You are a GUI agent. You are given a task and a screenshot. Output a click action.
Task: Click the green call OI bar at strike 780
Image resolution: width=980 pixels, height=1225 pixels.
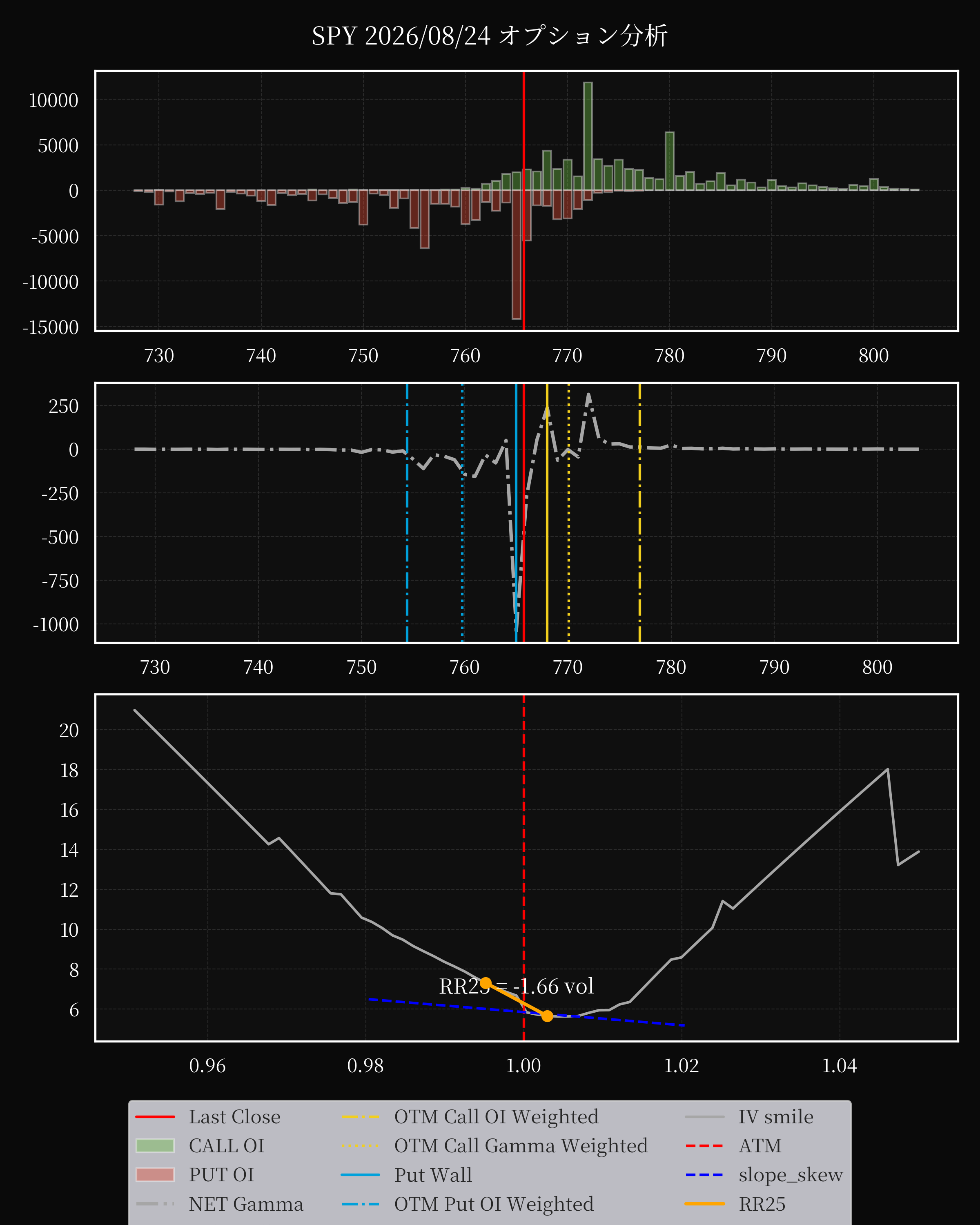click(x=670, y=161)
